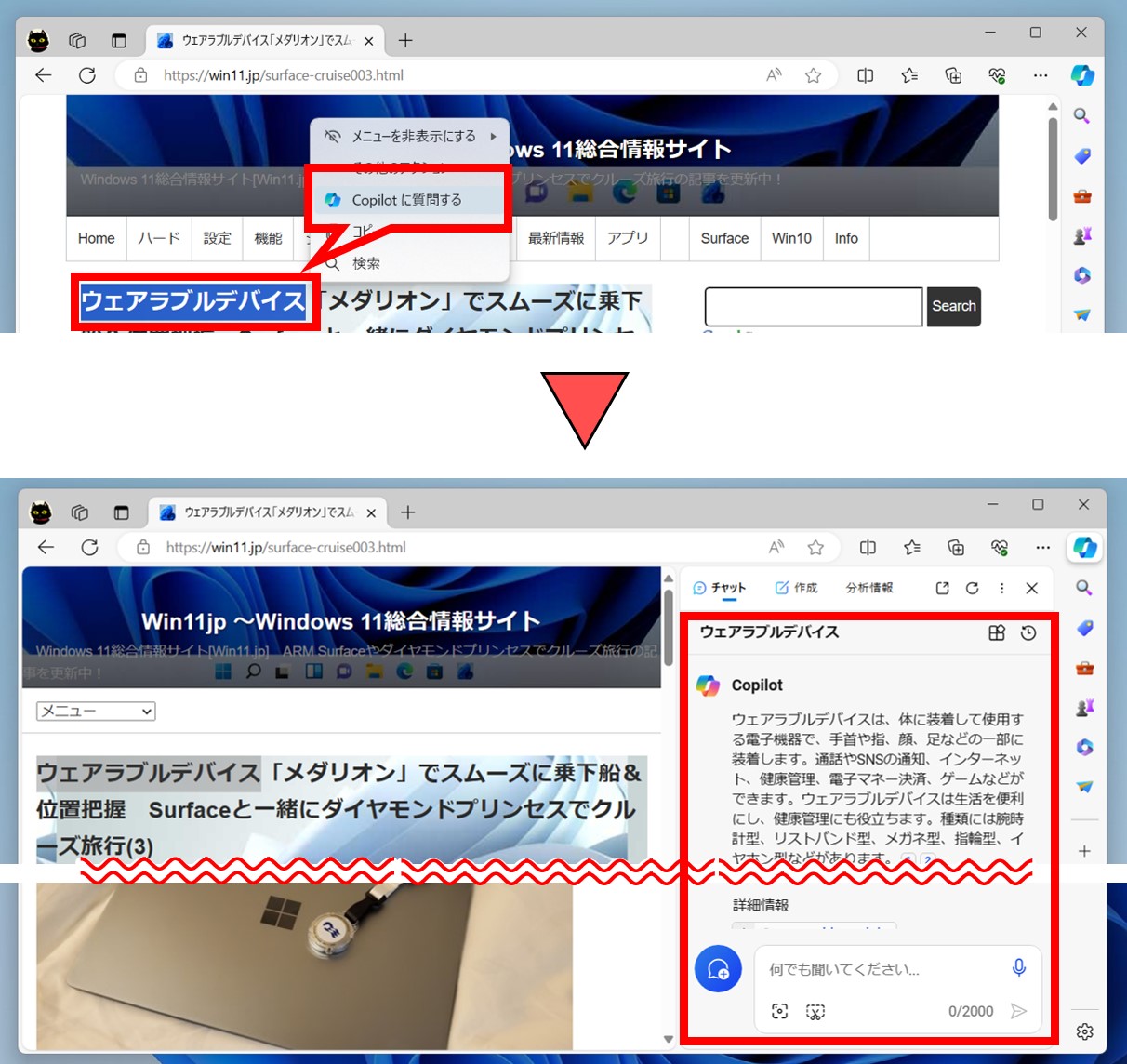Viewport: 1127px width, 1064px height.
Task: Refresh the Copilot pane
Action: pyautogui.click(x=972, y=588)
